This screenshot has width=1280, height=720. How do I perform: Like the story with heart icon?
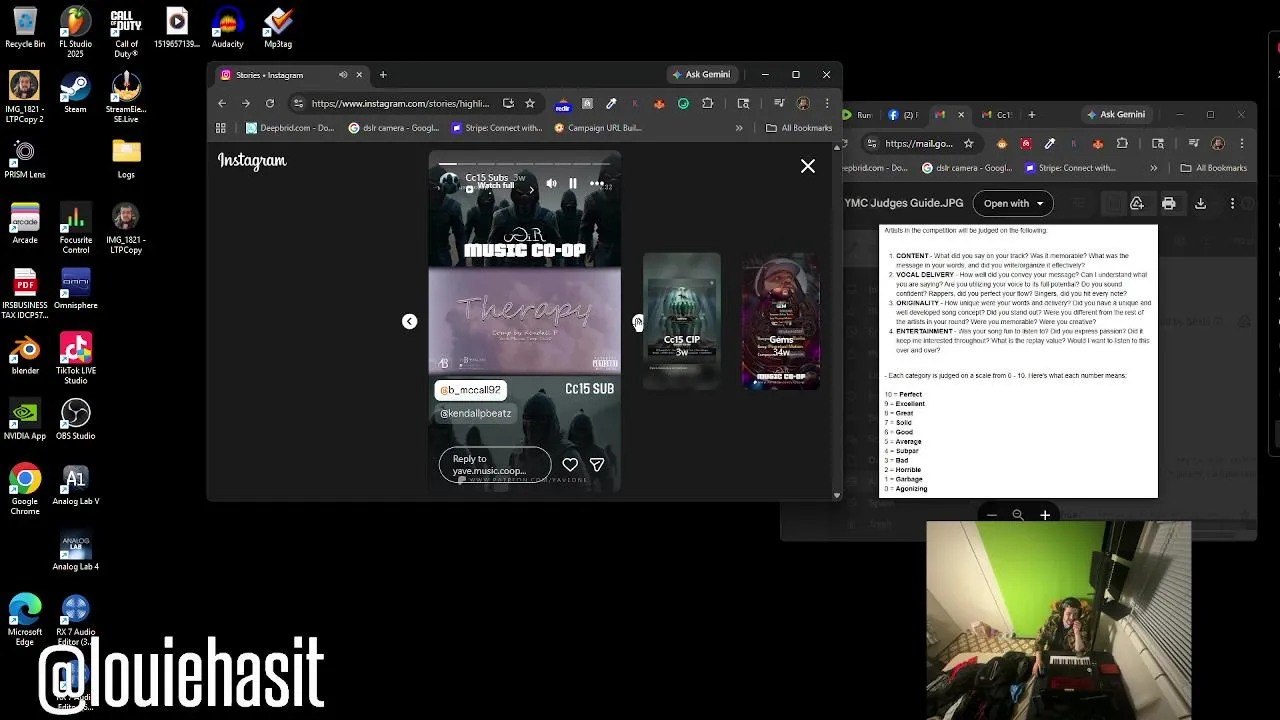pos(570,465)
